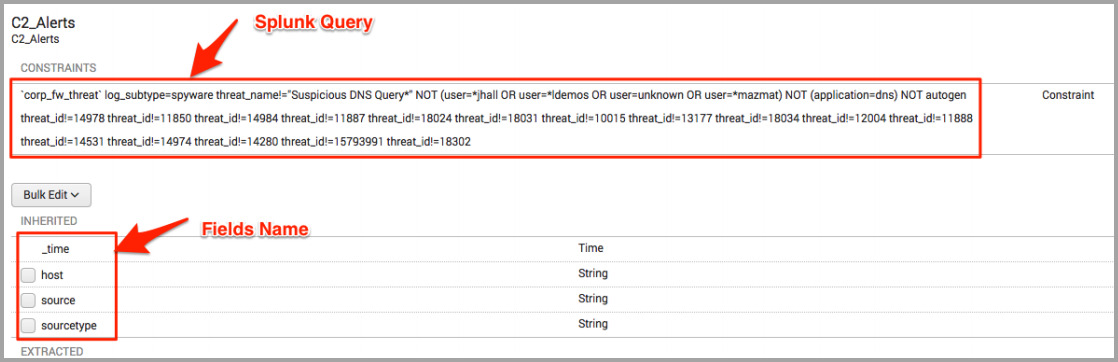This screenshot has width=1118, height=362.
Task: Open the host field name
Action: tap(53, 274)
